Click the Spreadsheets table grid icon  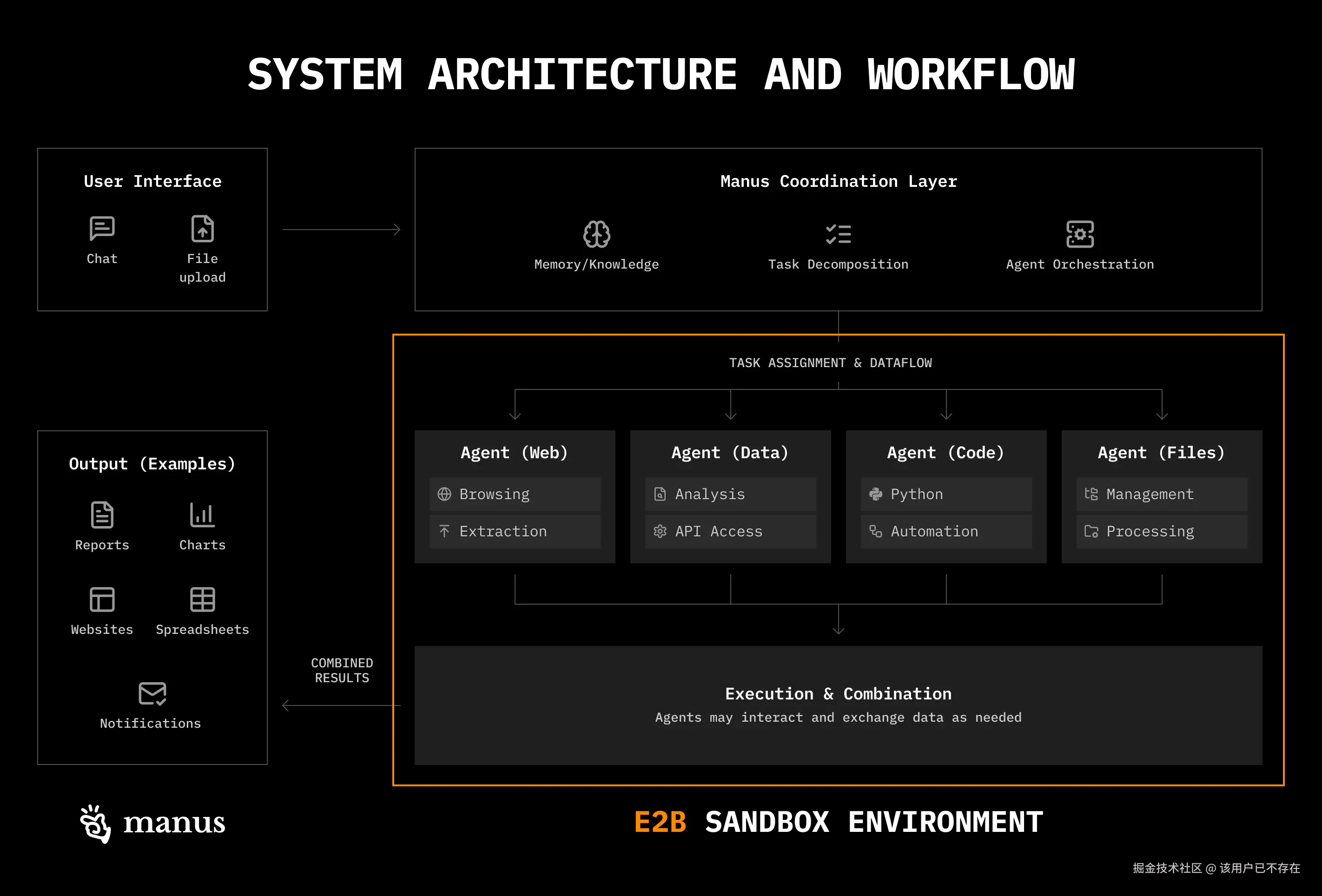tap(202, 599)
